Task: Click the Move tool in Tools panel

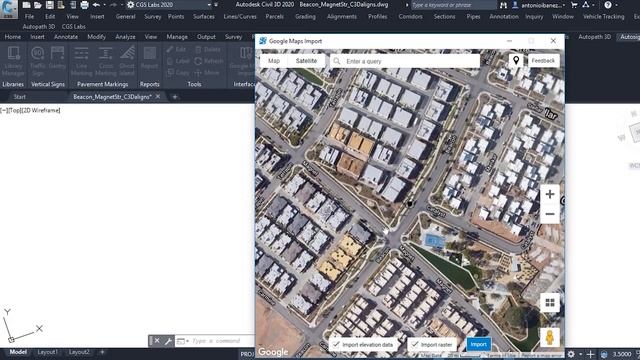Action: [x=207, y=73]
